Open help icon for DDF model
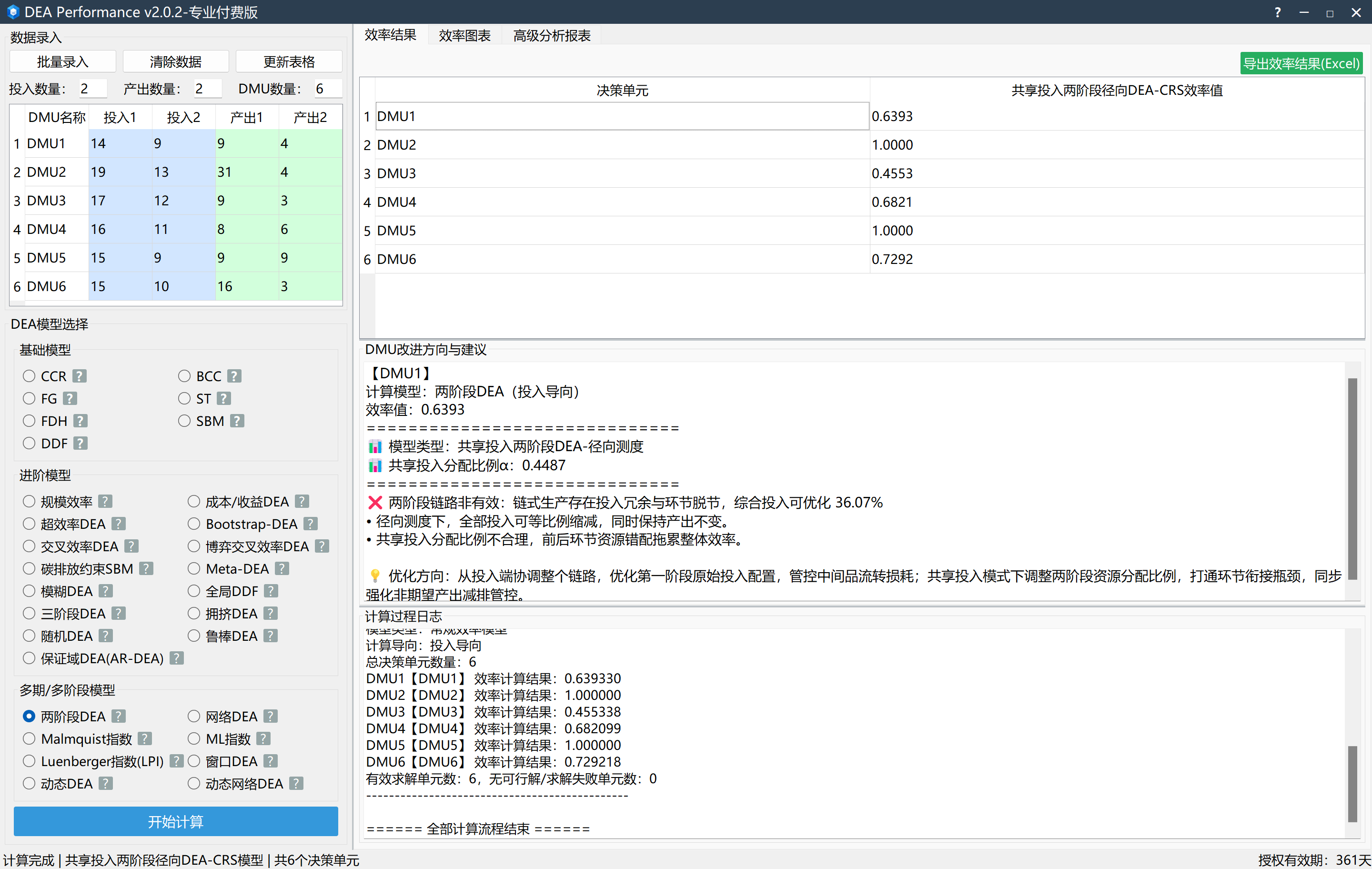The width and height of the screenshot is (1372, 869). point(81,444)
